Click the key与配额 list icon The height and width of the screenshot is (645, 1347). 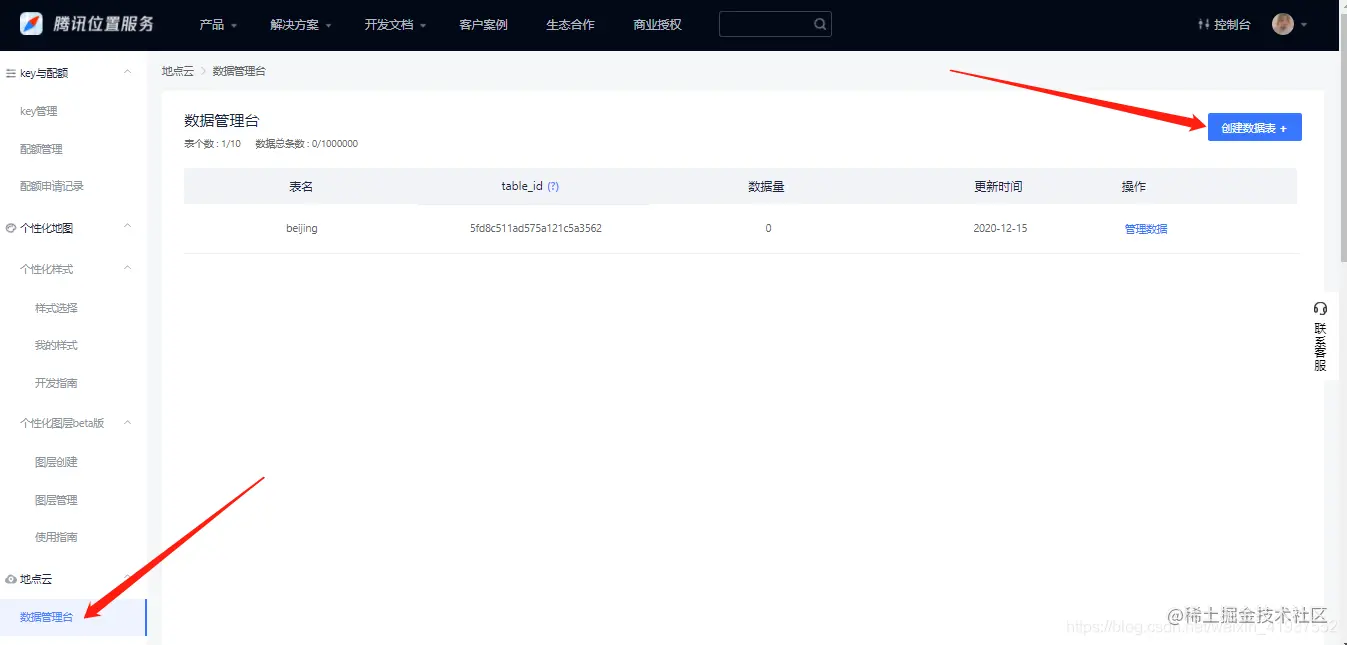point(11,73)
